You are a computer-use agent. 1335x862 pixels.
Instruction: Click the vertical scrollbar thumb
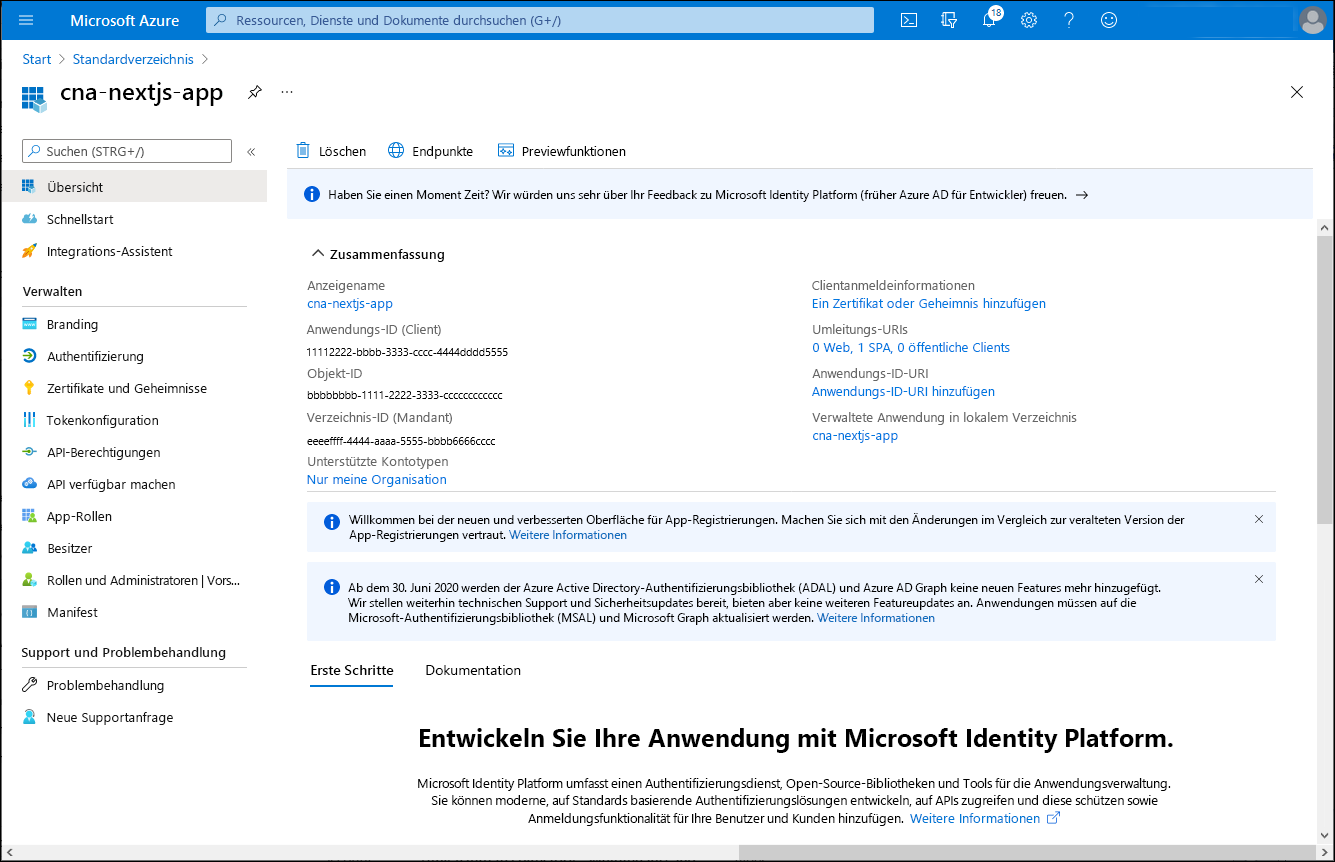pos(1324,380)
